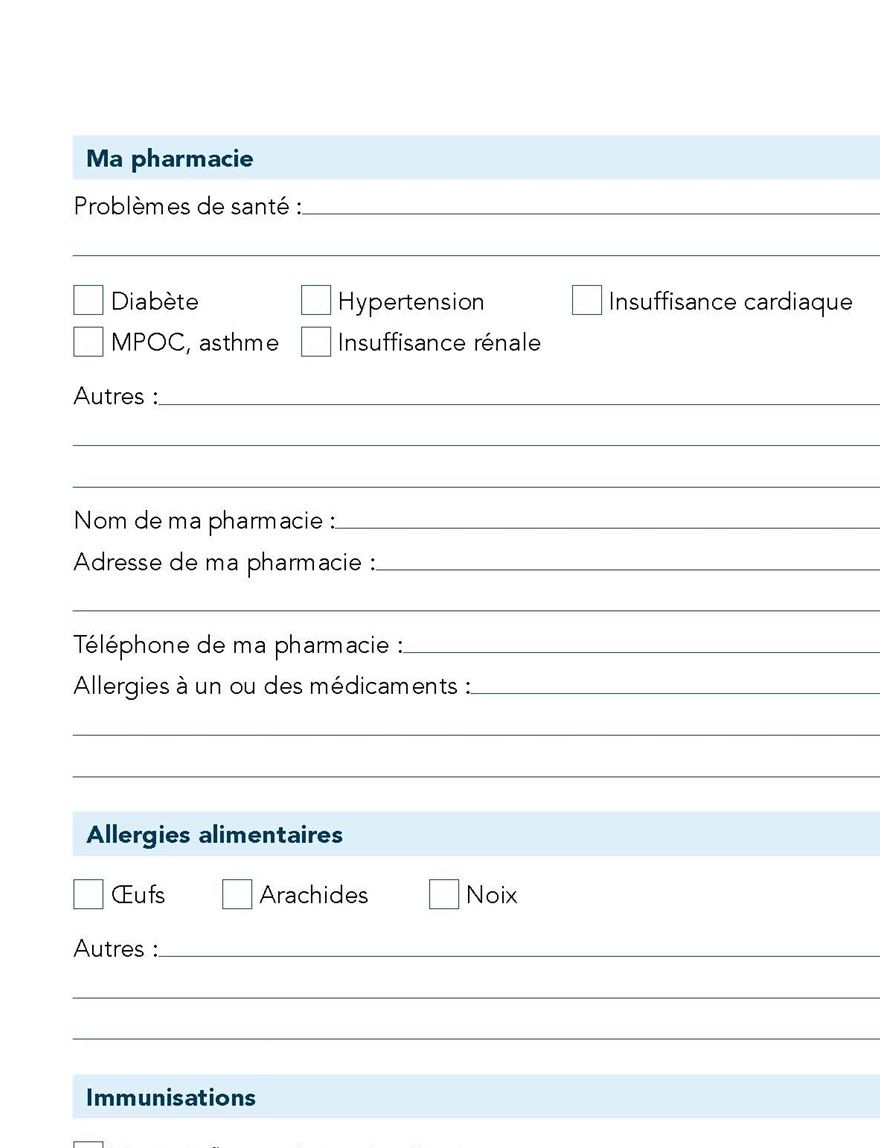
Task: Click Autres line under health problems
Action: [519, 396]
